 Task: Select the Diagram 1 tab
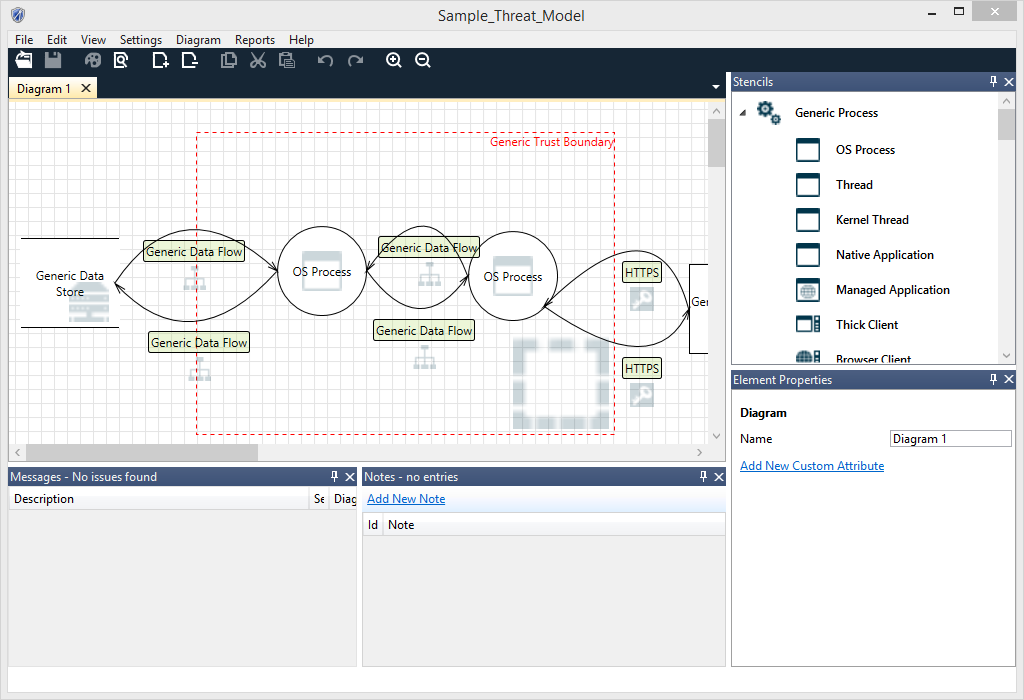(44, 89)
